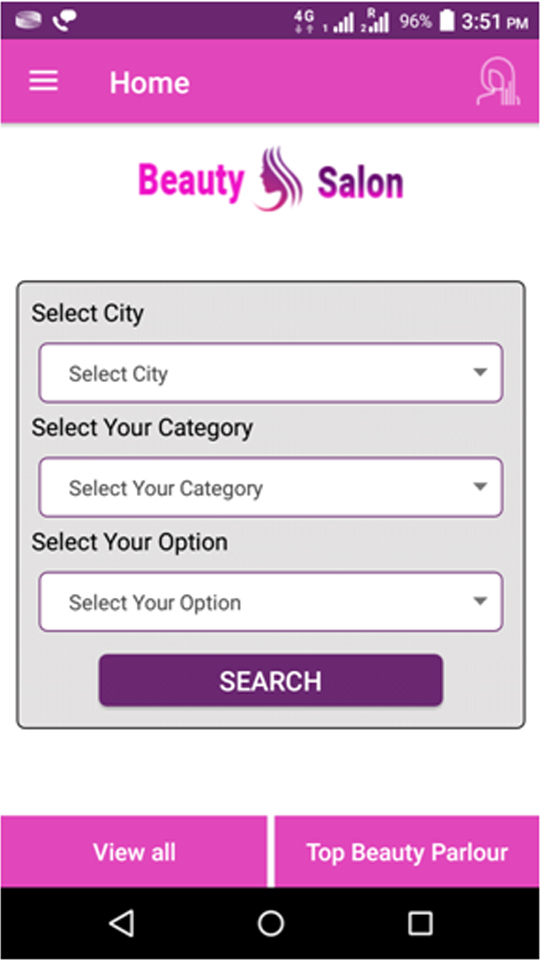Tap the Android back navigation button
540x960 pixels.
click(122, 923)
